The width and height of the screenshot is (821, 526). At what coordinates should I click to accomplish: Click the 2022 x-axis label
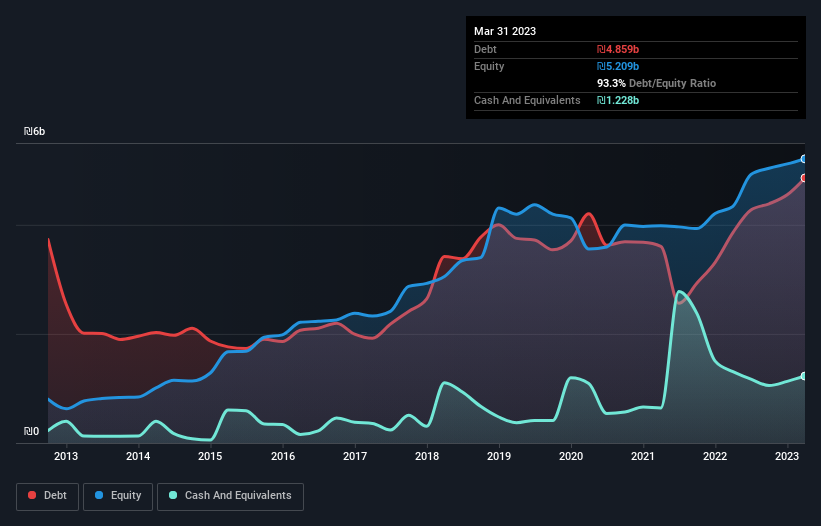(x=715, y=456)
